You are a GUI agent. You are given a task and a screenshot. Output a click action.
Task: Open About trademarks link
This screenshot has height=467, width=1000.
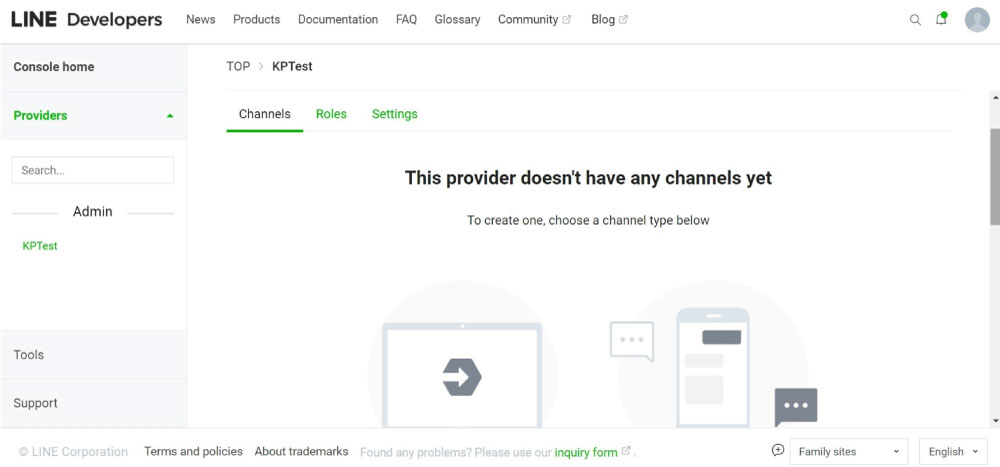point(302,452)
